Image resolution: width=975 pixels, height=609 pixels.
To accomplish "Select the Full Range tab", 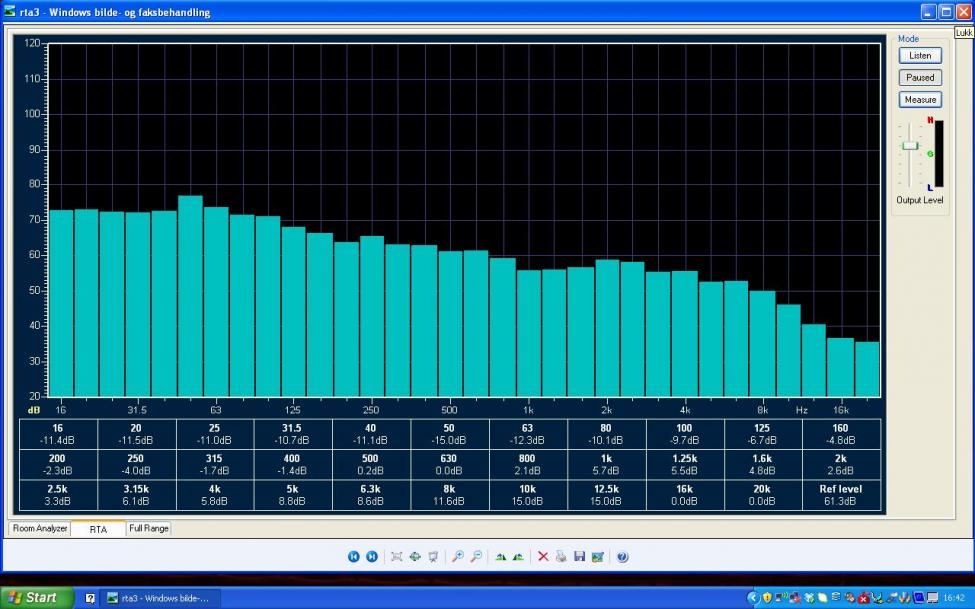I will click(148, 528).
